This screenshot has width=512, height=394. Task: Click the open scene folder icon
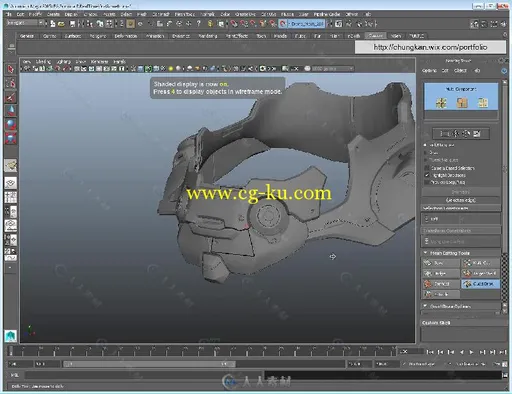click(61, 23)
